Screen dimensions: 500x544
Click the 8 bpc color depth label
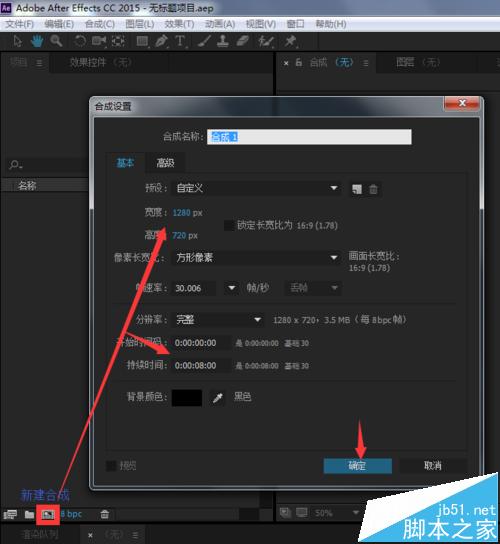71,514
